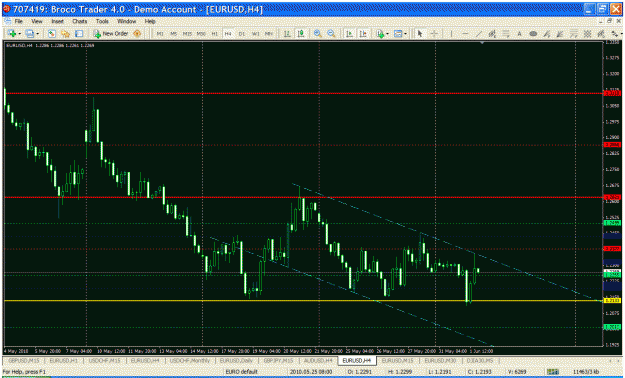The image size is (625, 378).
Task: Open the Profiles toolbar icon
Action: tap(30, 34)
